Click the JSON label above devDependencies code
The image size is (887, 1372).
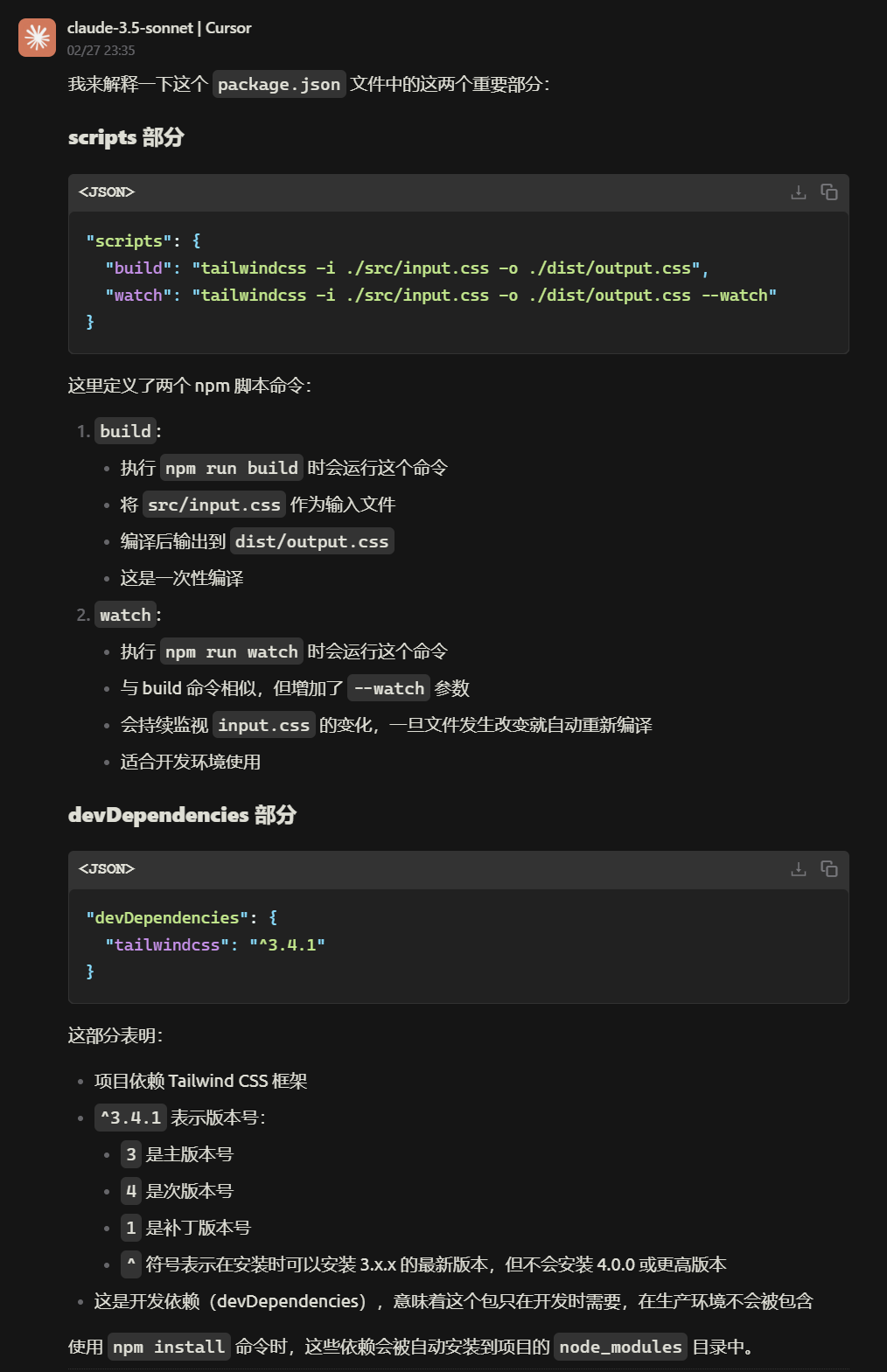pos(107,869)
